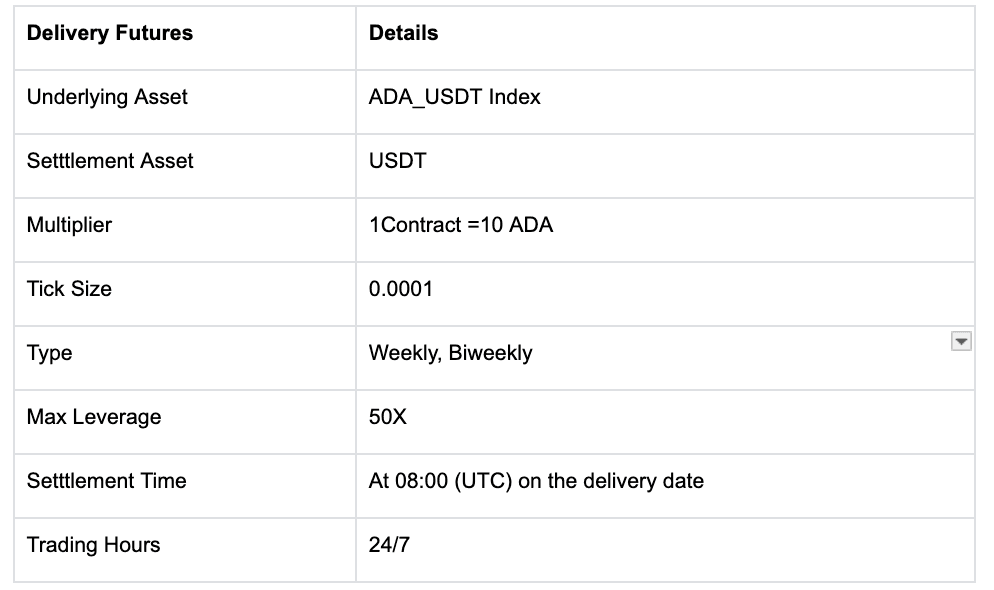
Task: Click the Trading Hours label cell
Action: pos(93,545)
